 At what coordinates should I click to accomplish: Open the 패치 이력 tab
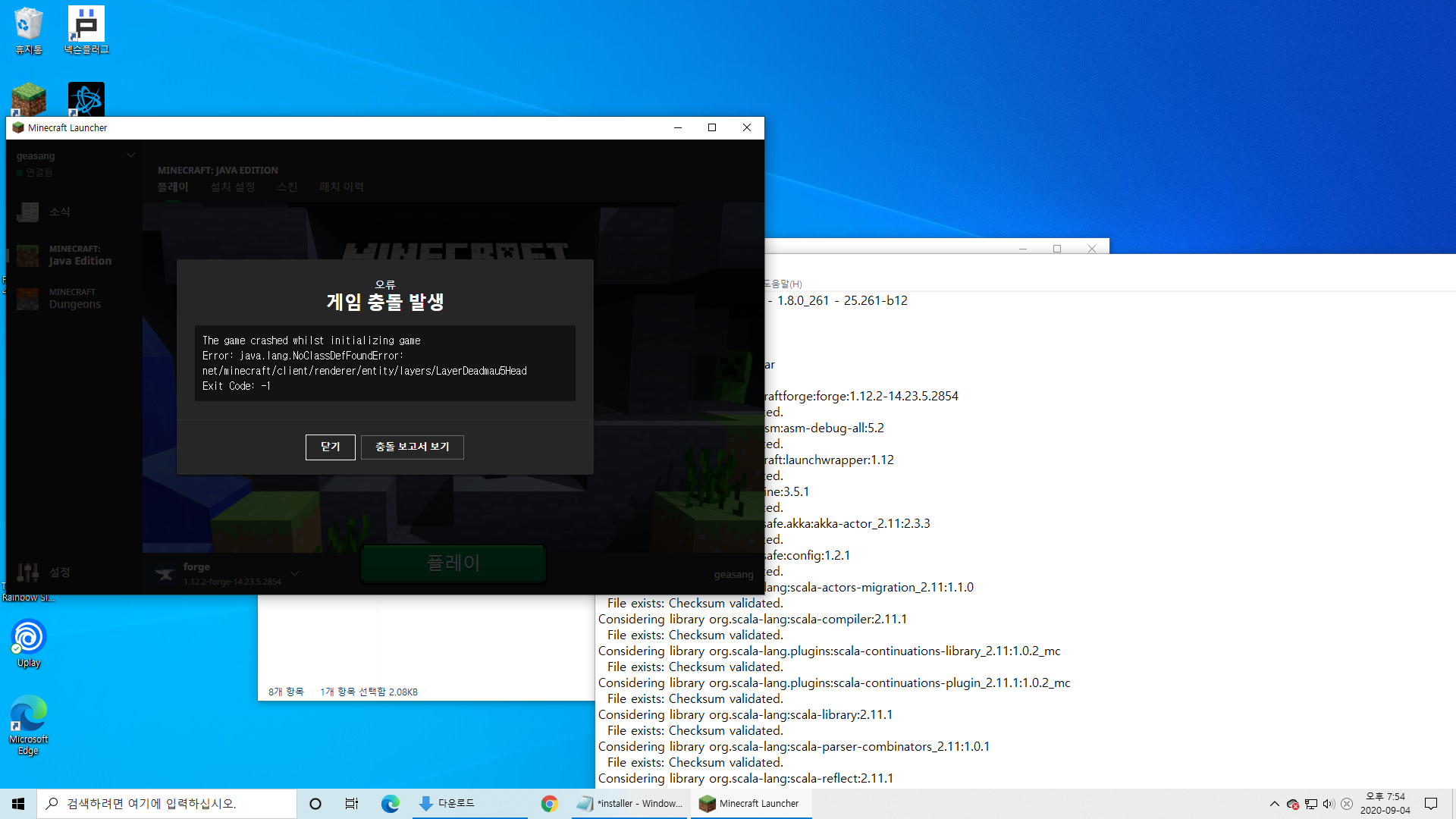pyautogui.click(x=341, y=187)
